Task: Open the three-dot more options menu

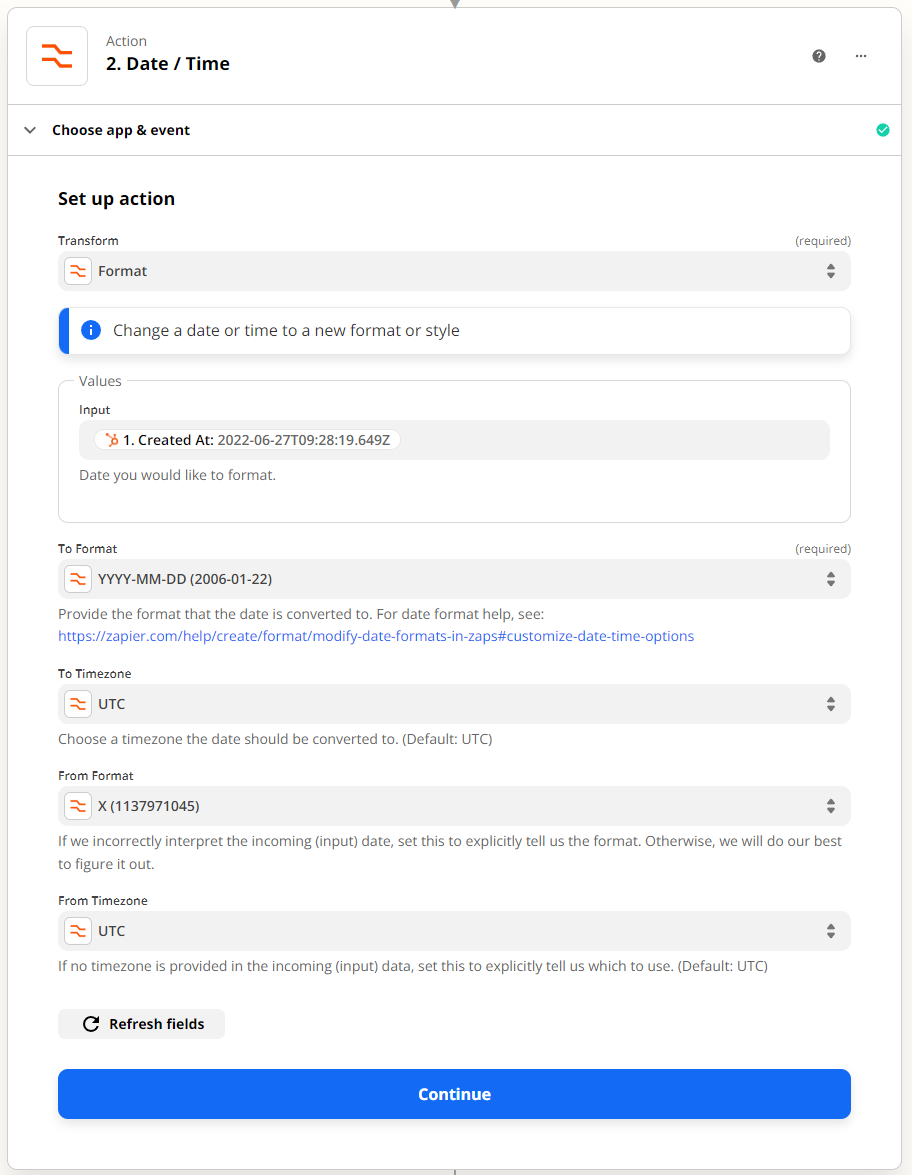Action: pyautogui.click(x=861, y=56)
